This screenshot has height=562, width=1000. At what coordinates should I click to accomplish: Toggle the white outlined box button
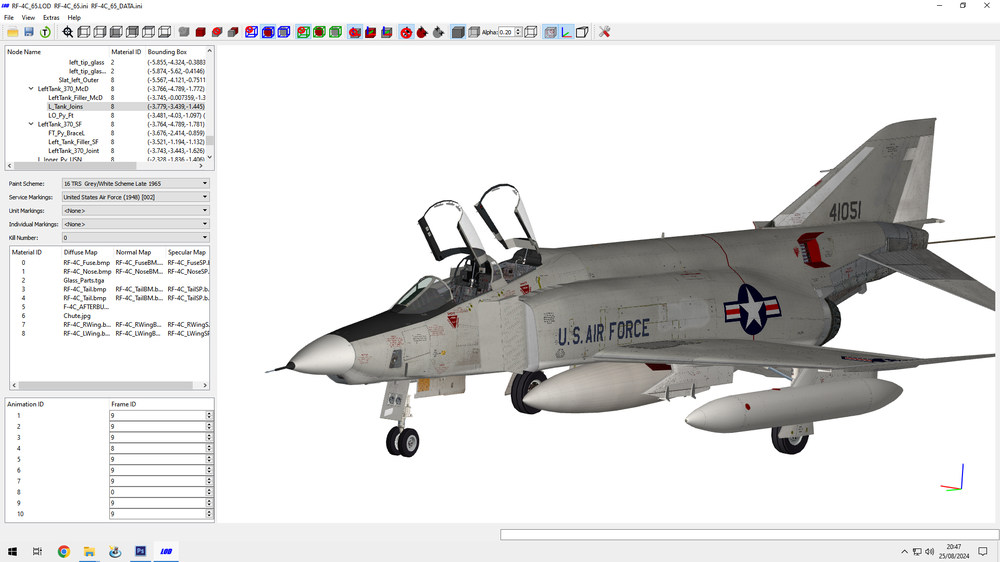[x=582, y=32]
